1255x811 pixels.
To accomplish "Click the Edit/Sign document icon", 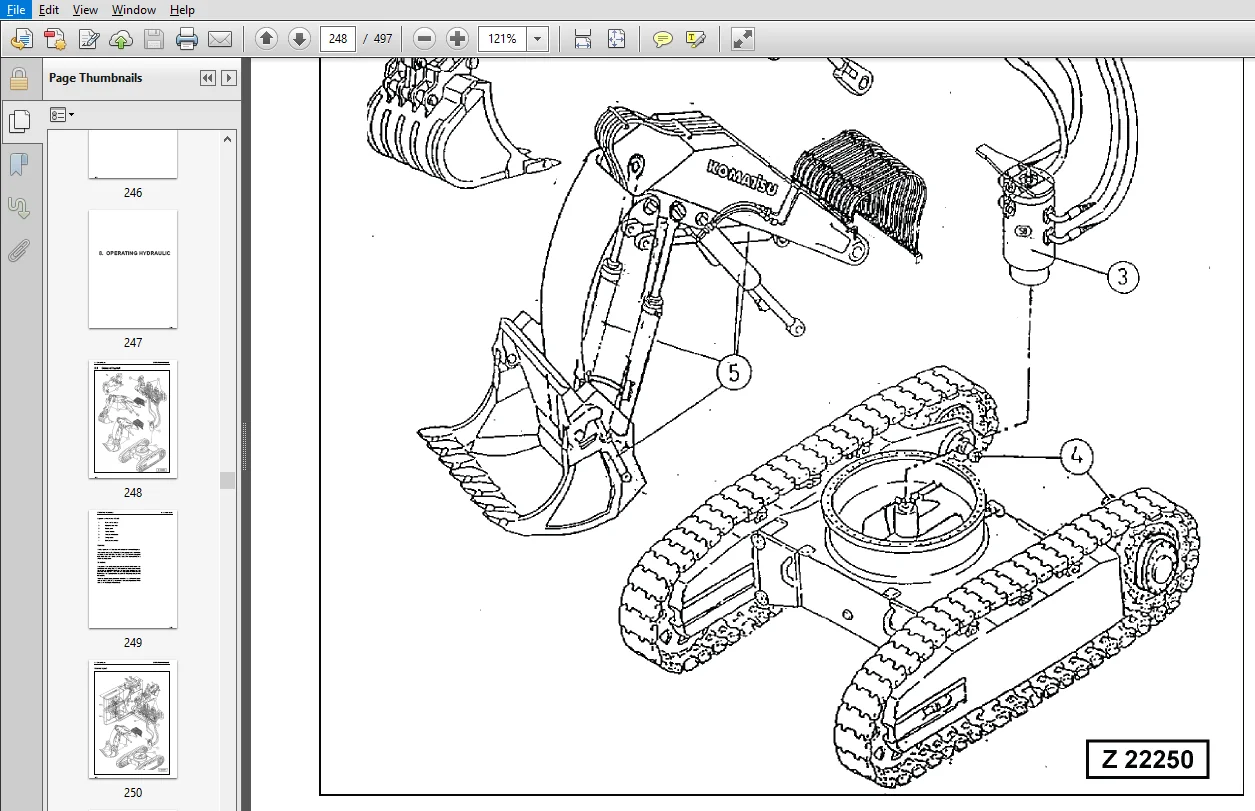I will [x=88, y=39].
